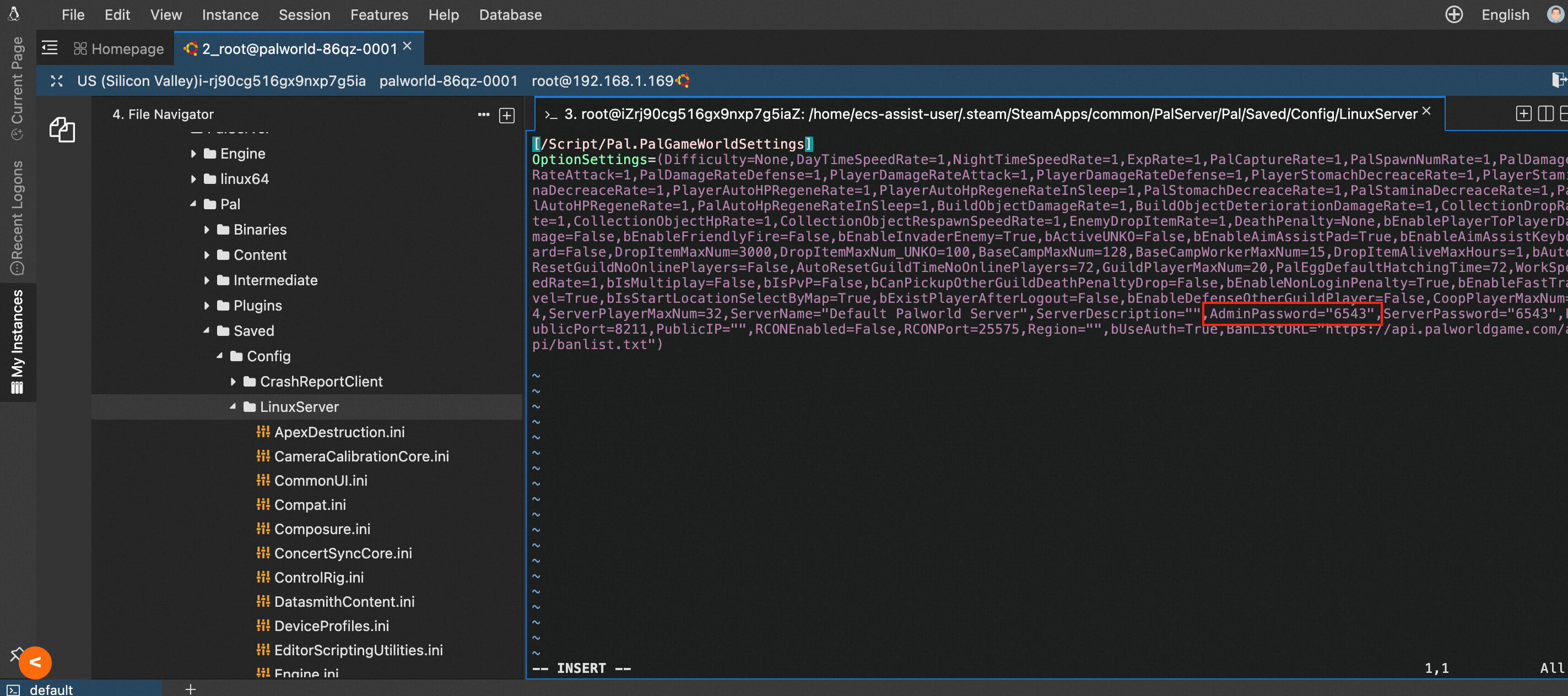Open the Recent Logons side tab
Viewport: 1568px width, 696px height.
[x=18, y=217]
